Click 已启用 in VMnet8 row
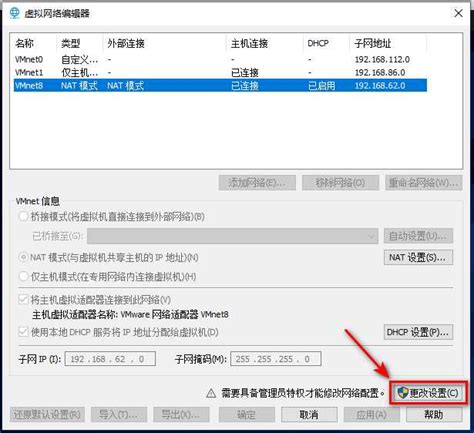The image size is (474, 433). [321, 86]
